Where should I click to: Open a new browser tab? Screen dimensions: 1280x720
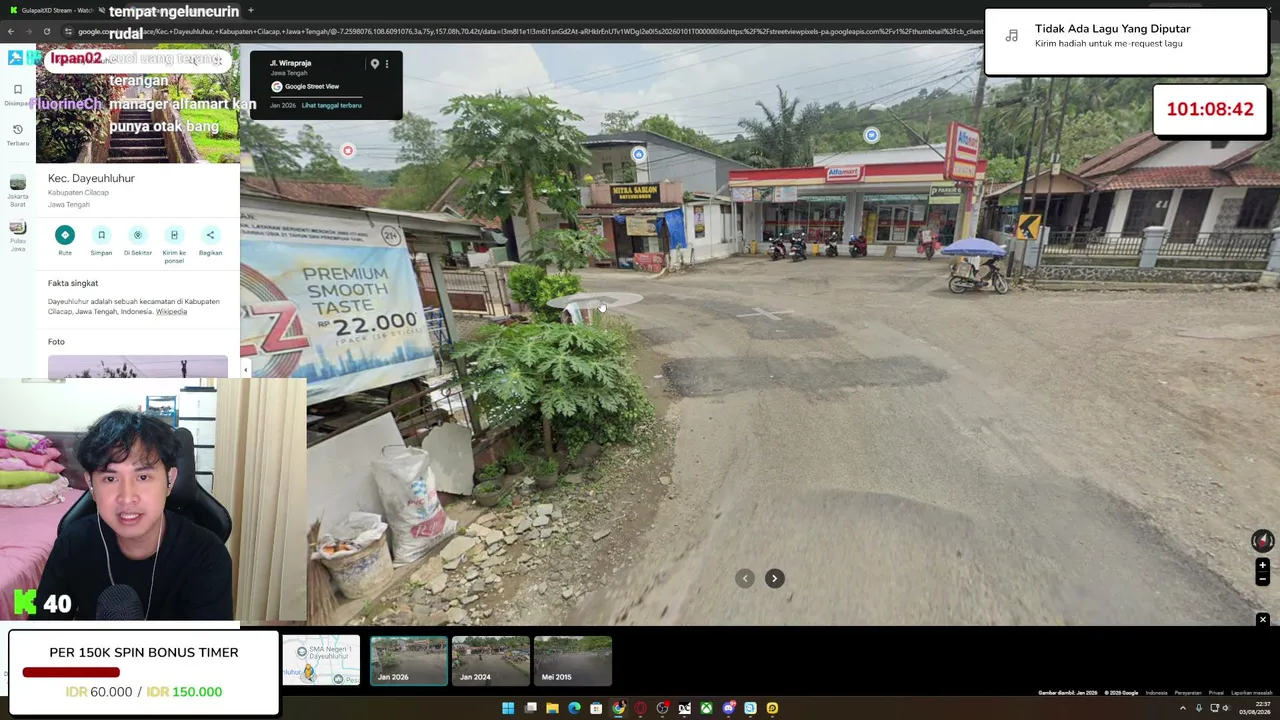tap(250, 10)
